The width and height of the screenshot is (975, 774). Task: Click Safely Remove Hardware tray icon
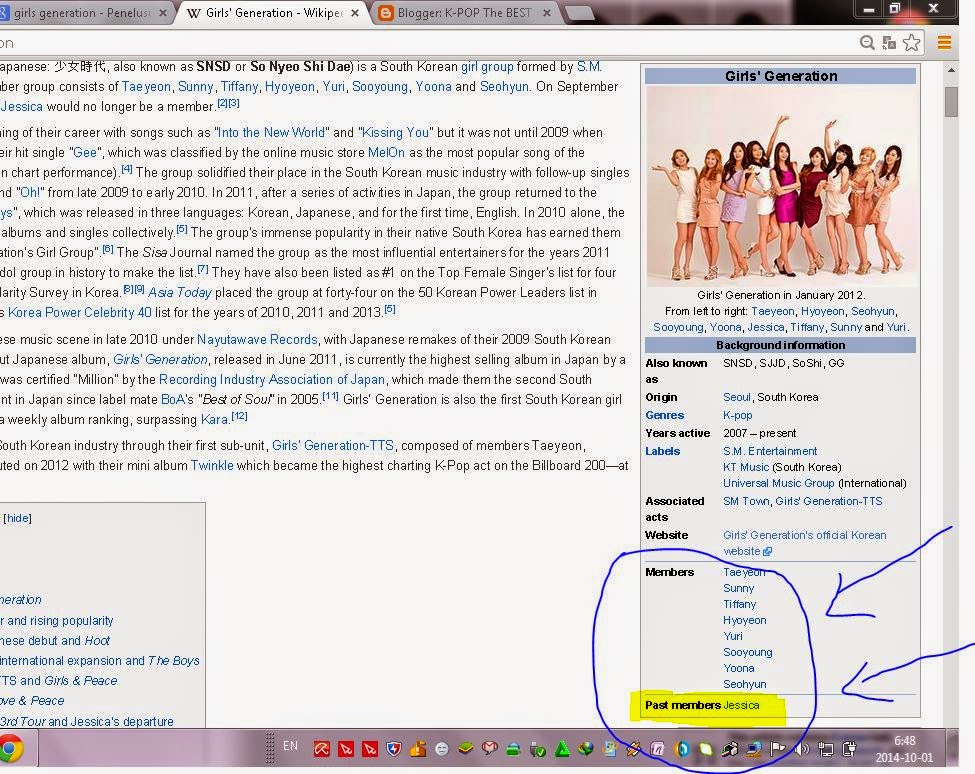[538, 750]
